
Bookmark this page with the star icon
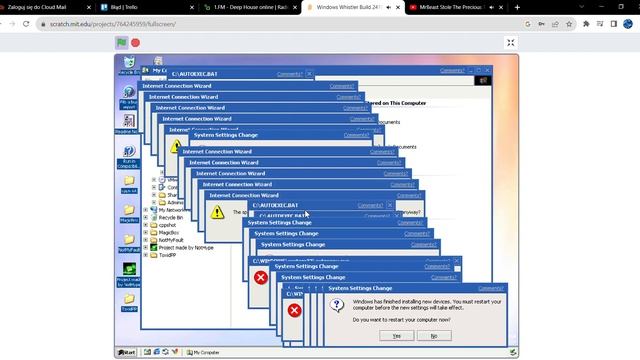[569, 24]
